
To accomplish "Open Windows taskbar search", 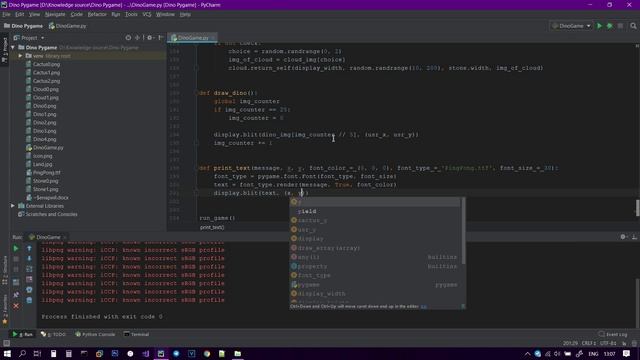I will [22, 353].
